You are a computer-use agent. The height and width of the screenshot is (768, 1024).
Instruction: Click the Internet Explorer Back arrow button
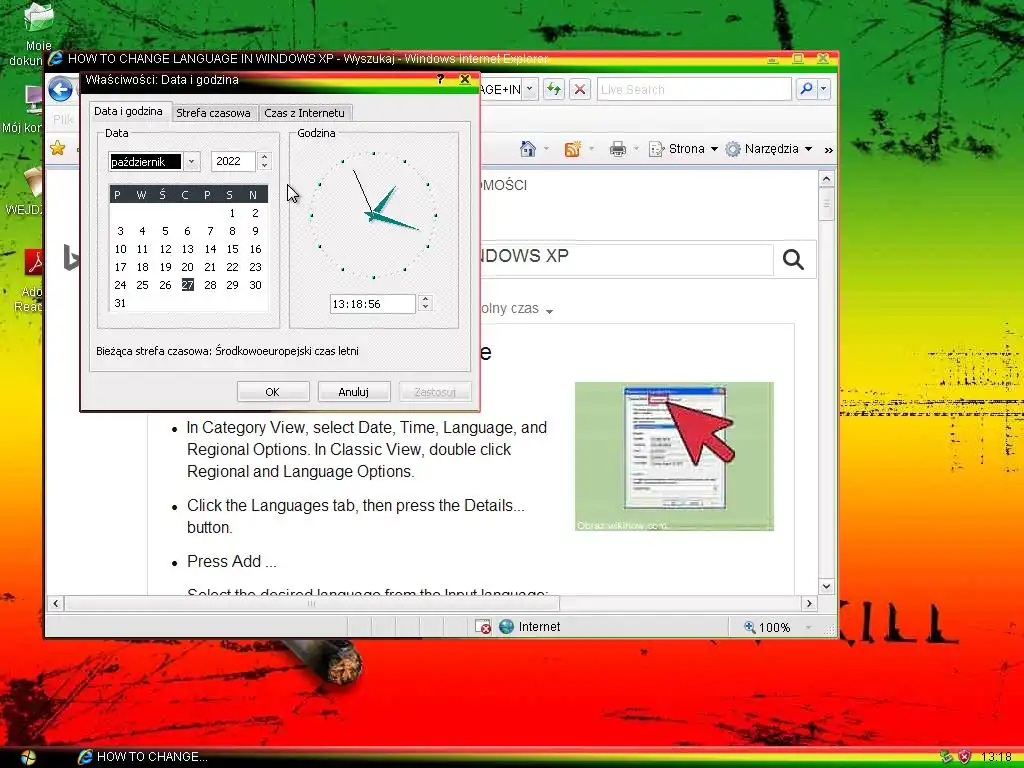pyautogui.click(x=60, y=89)
